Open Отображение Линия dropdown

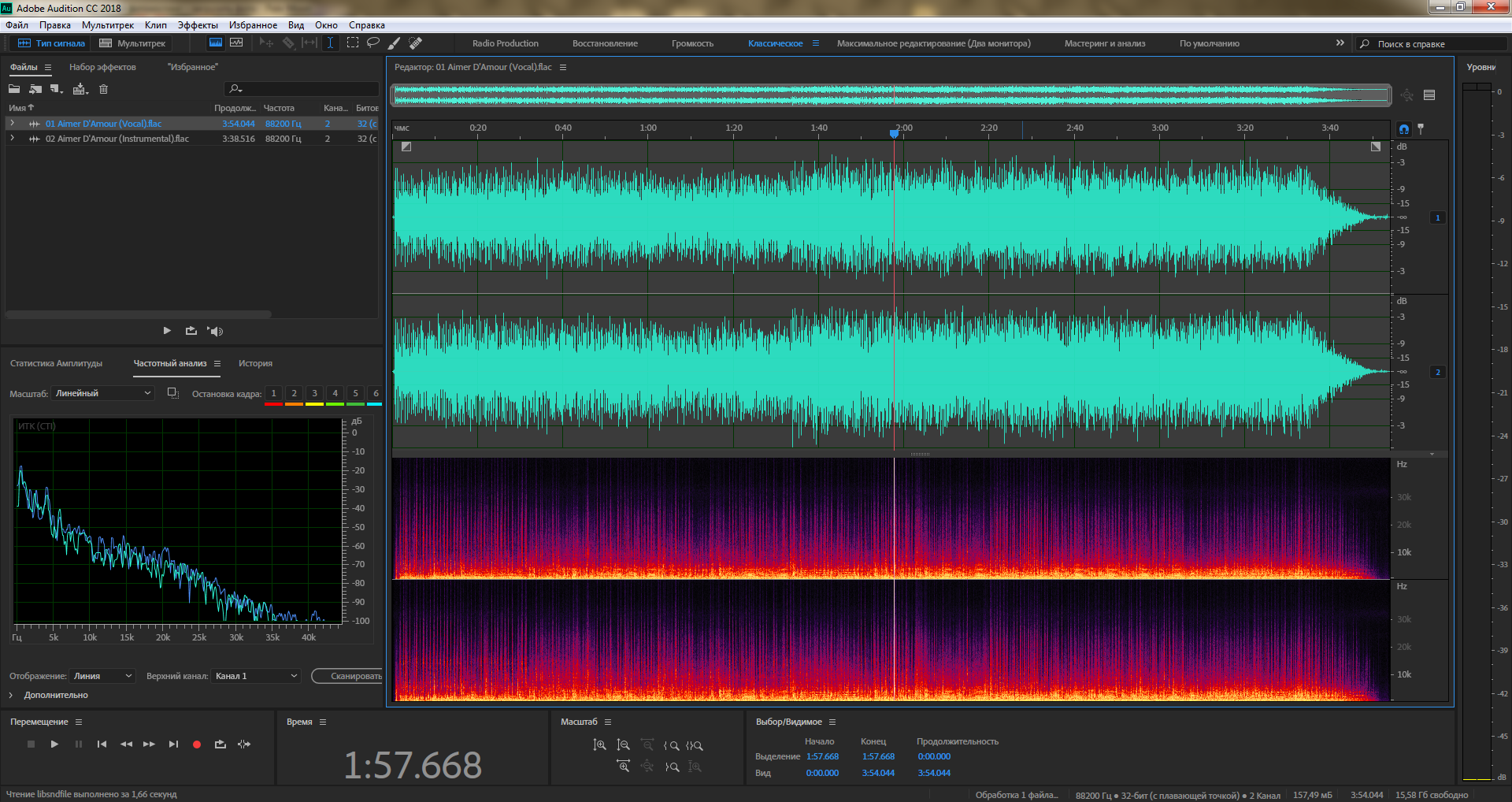[102, 676]
